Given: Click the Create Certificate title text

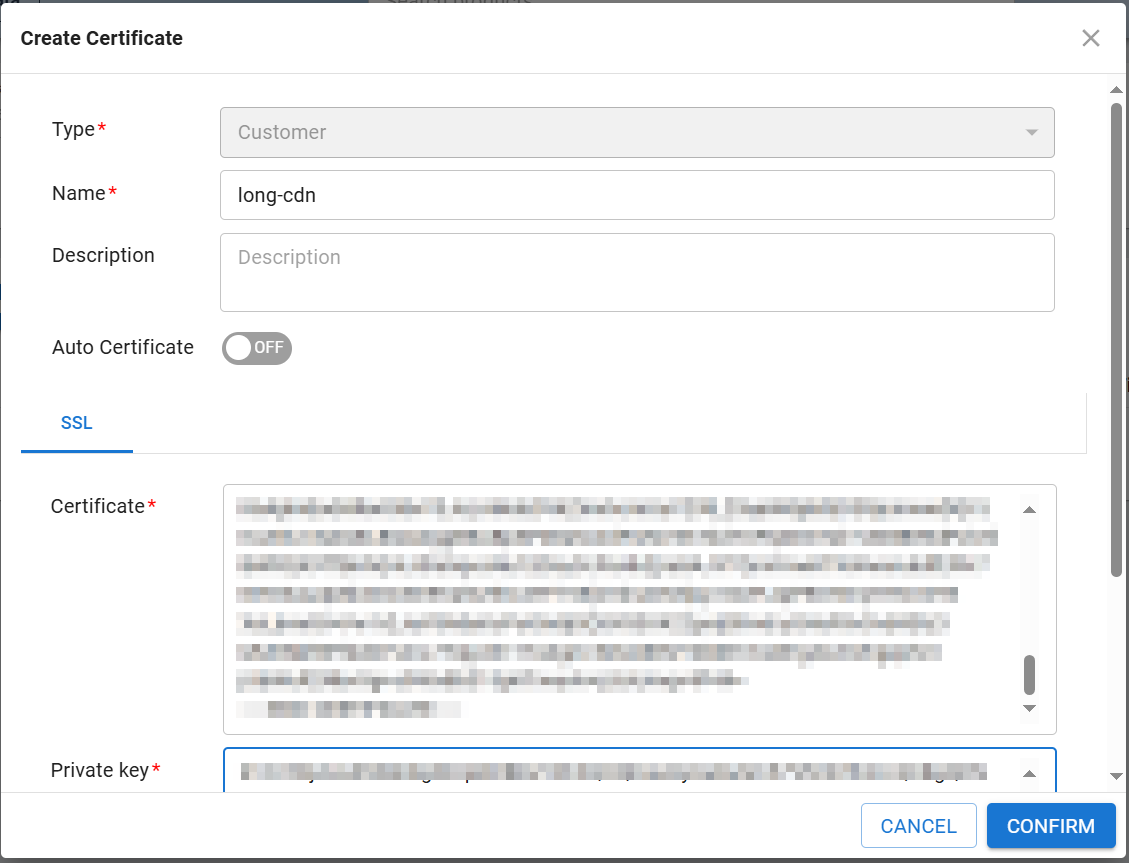Looking at the screenshot, I should [101, 38].
